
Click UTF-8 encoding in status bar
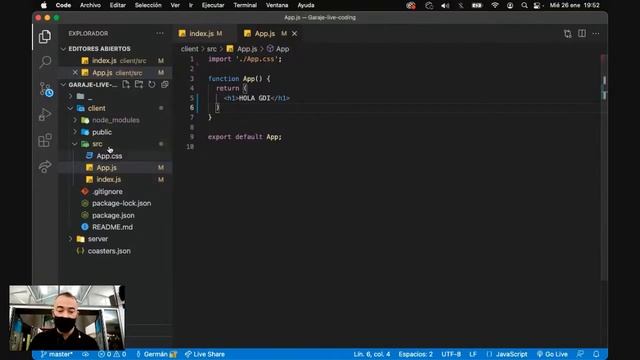tap(451, 354)
